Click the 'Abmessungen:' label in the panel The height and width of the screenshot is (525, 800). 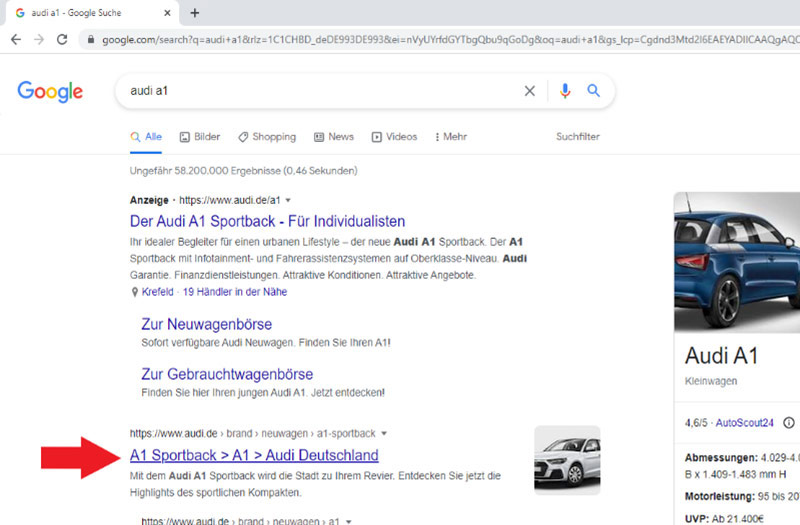(721, 458)
